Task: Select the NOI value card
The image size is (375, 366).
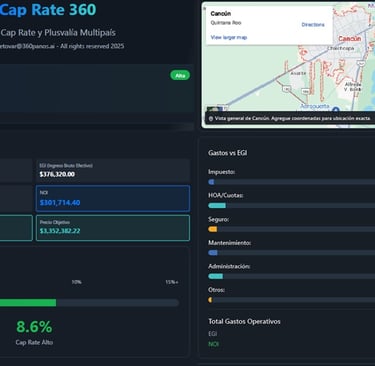Action: click(x=113, y=199)
